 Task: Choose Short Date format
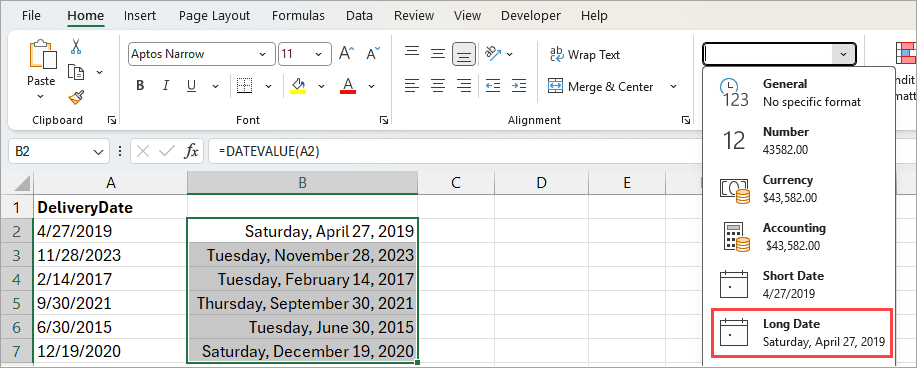pos(799,284)
